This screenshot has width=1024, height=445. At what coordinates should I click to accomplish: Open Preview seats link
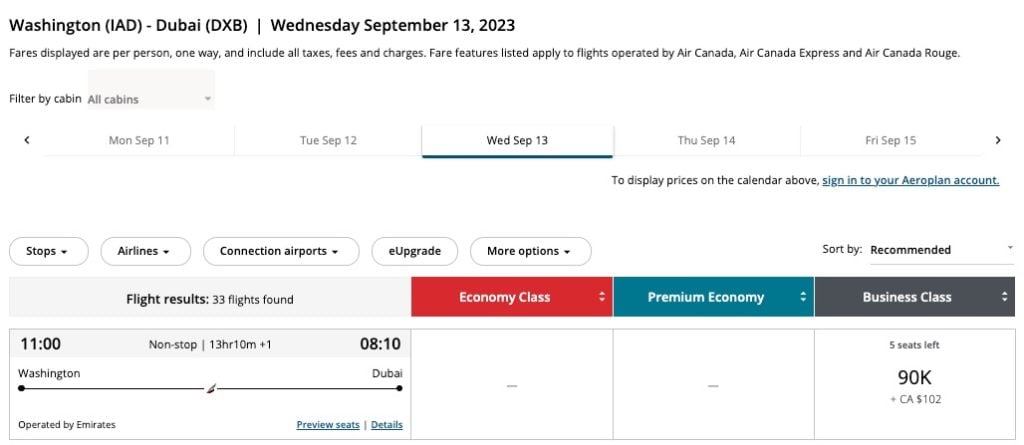click(328, 425)
